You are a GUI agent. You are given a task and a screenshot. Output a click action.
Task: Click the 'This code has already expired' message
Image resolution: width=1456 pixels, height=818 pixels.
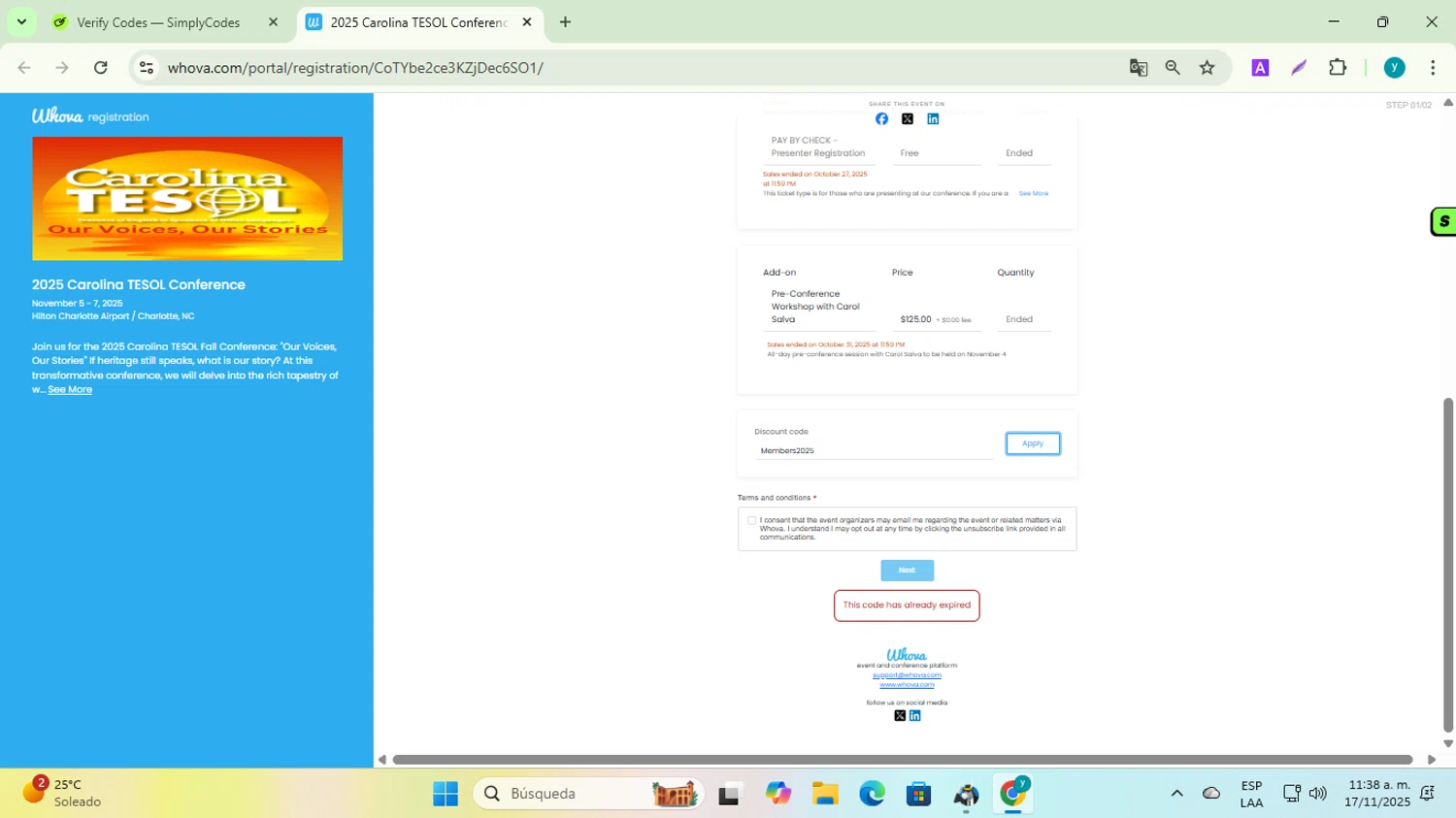[907, 605]
